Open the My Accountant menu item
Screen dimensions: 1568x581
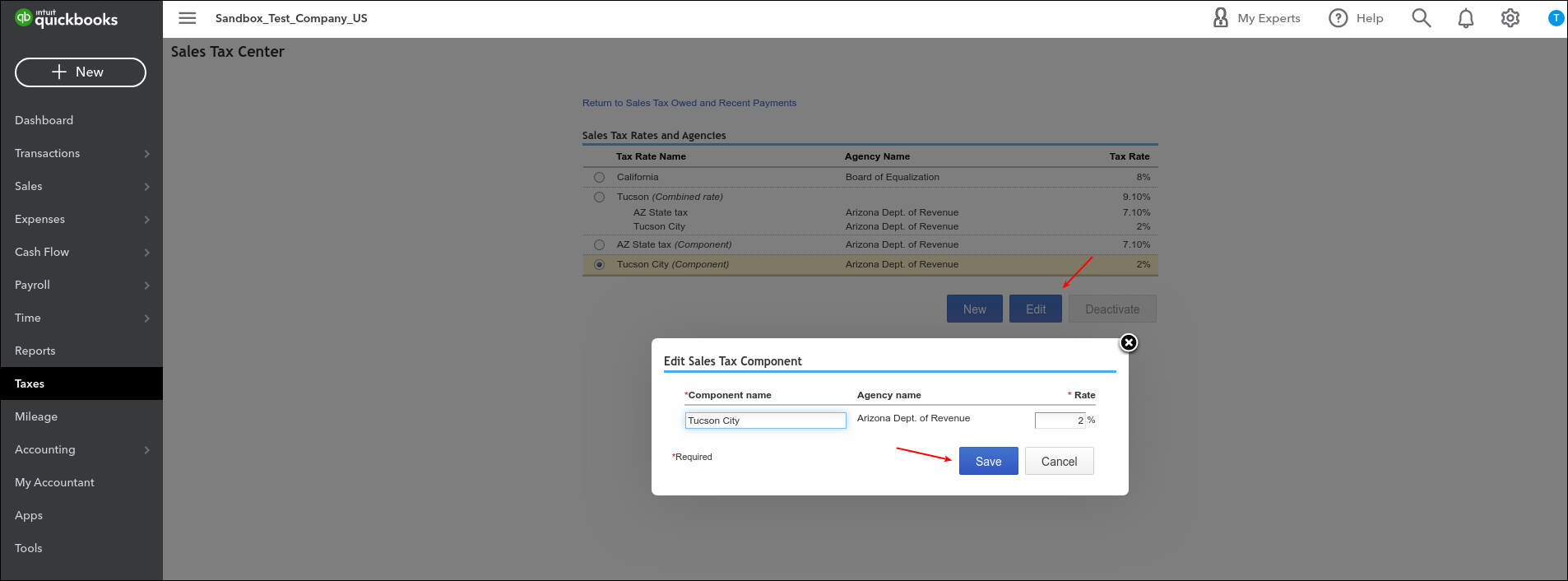tap(81, 482)
